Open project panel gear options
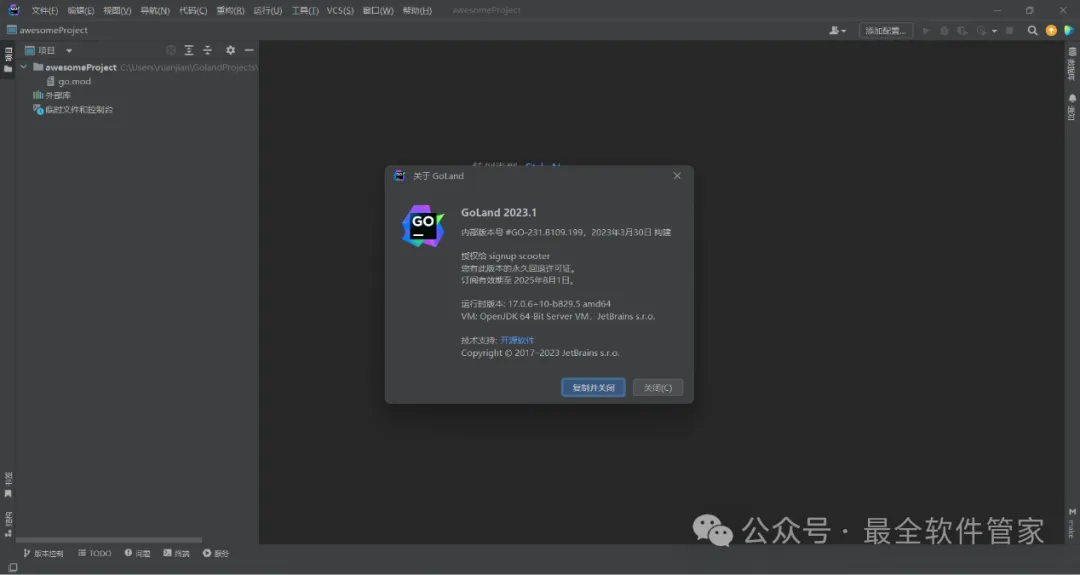 [x=231, y=50]
